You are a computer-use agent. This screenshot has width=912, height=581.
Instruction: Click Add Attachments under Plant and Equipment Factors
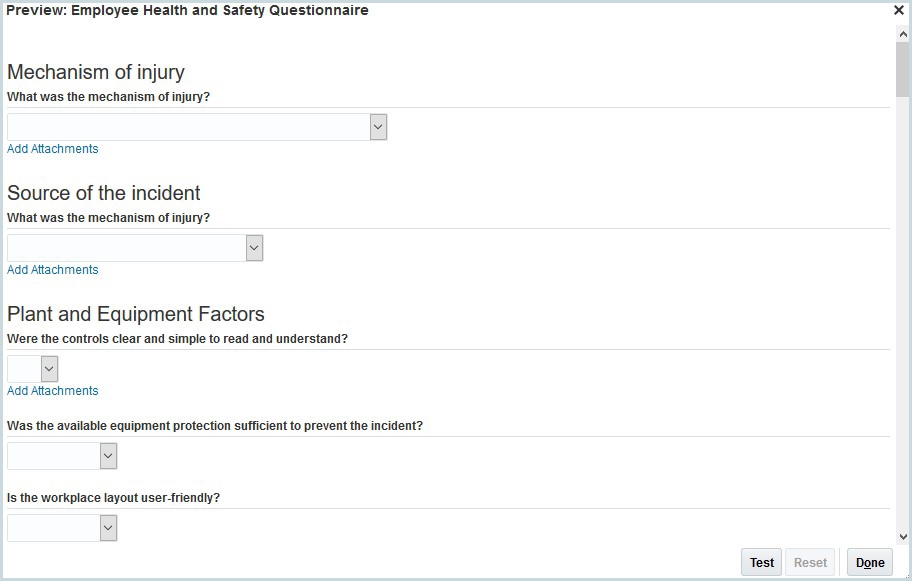(x=53, y=391)
